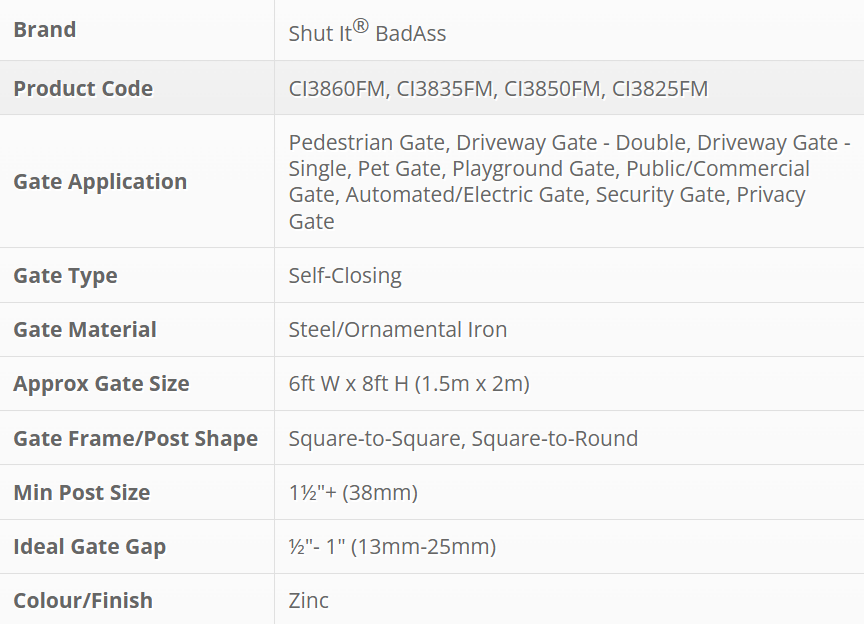Click the Self-Closing value
This screenshot has height=624, width=864.
(x=345, y=275)
